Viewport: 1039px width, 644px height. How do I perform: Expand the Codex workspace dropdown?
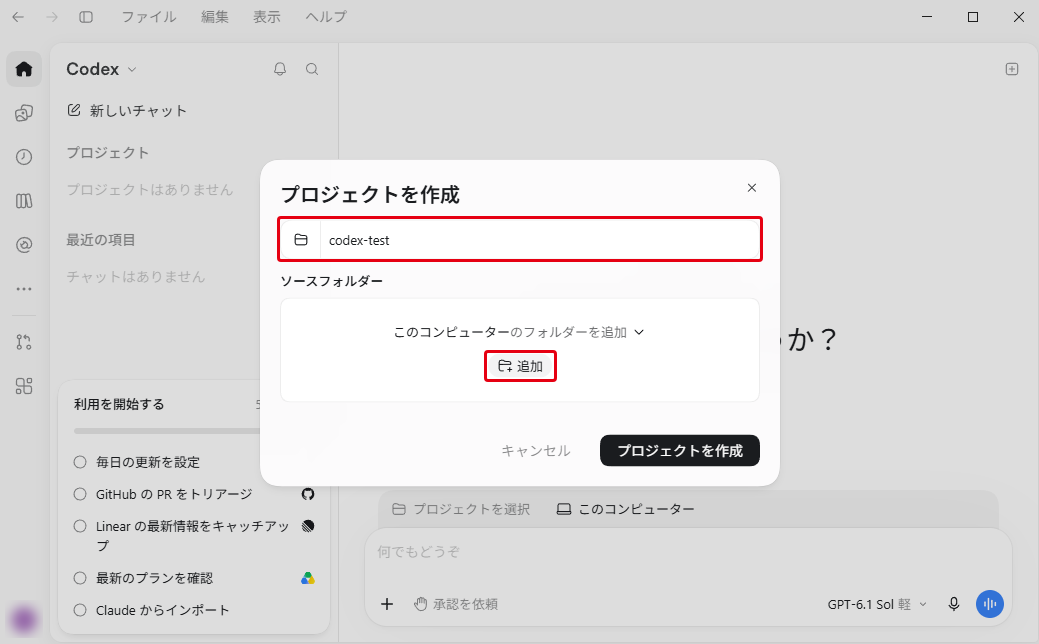click(101, 69)
